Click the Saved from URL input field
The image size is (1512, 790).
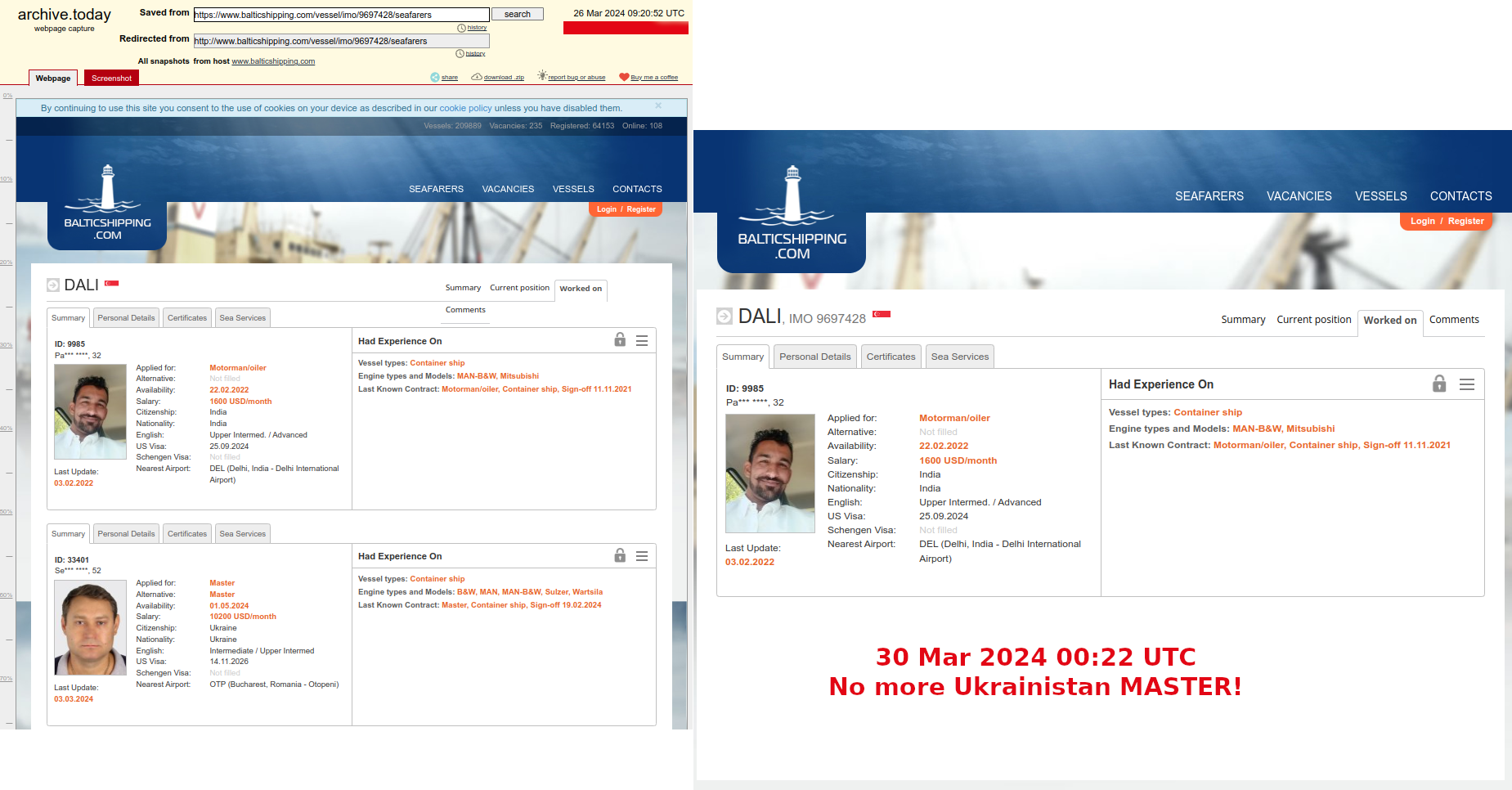341,15
